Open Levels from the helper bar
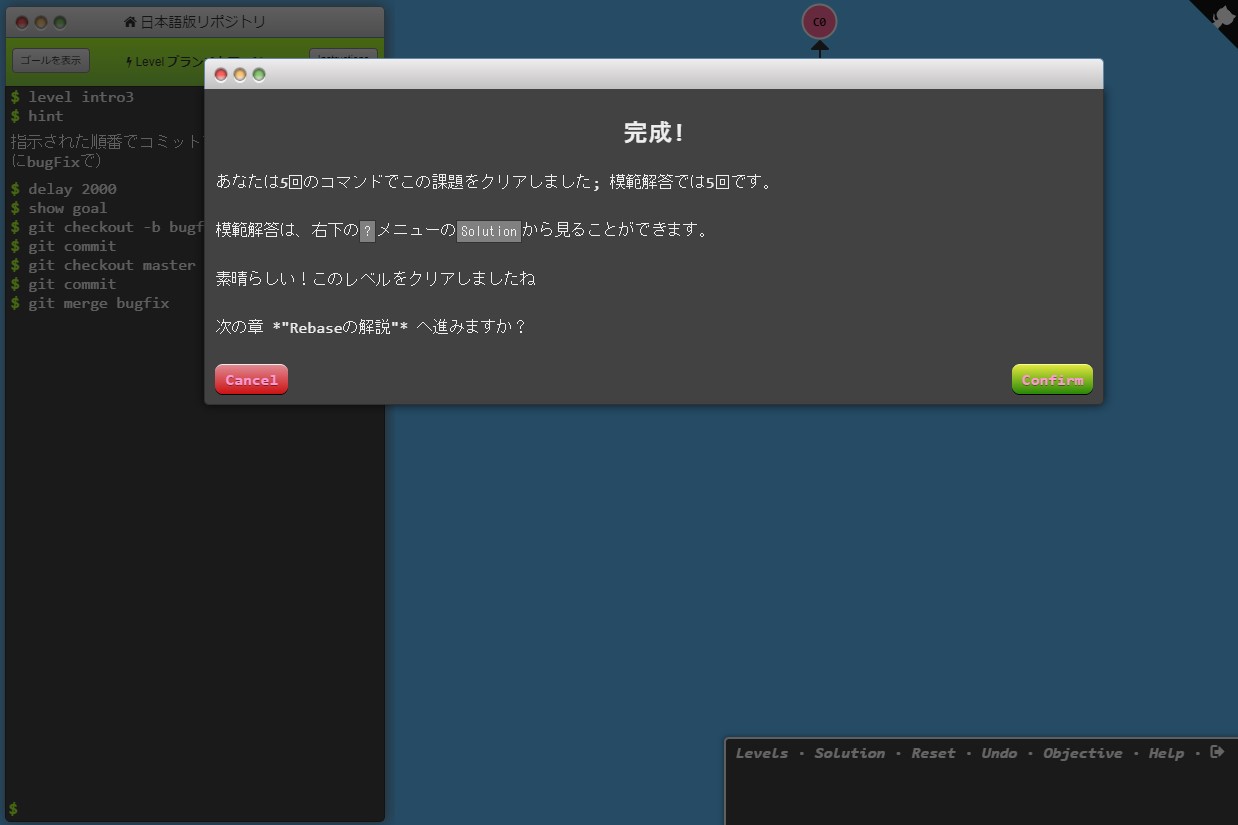The image size is (1238, 825). pyautogui.click(x=762, y=753)
